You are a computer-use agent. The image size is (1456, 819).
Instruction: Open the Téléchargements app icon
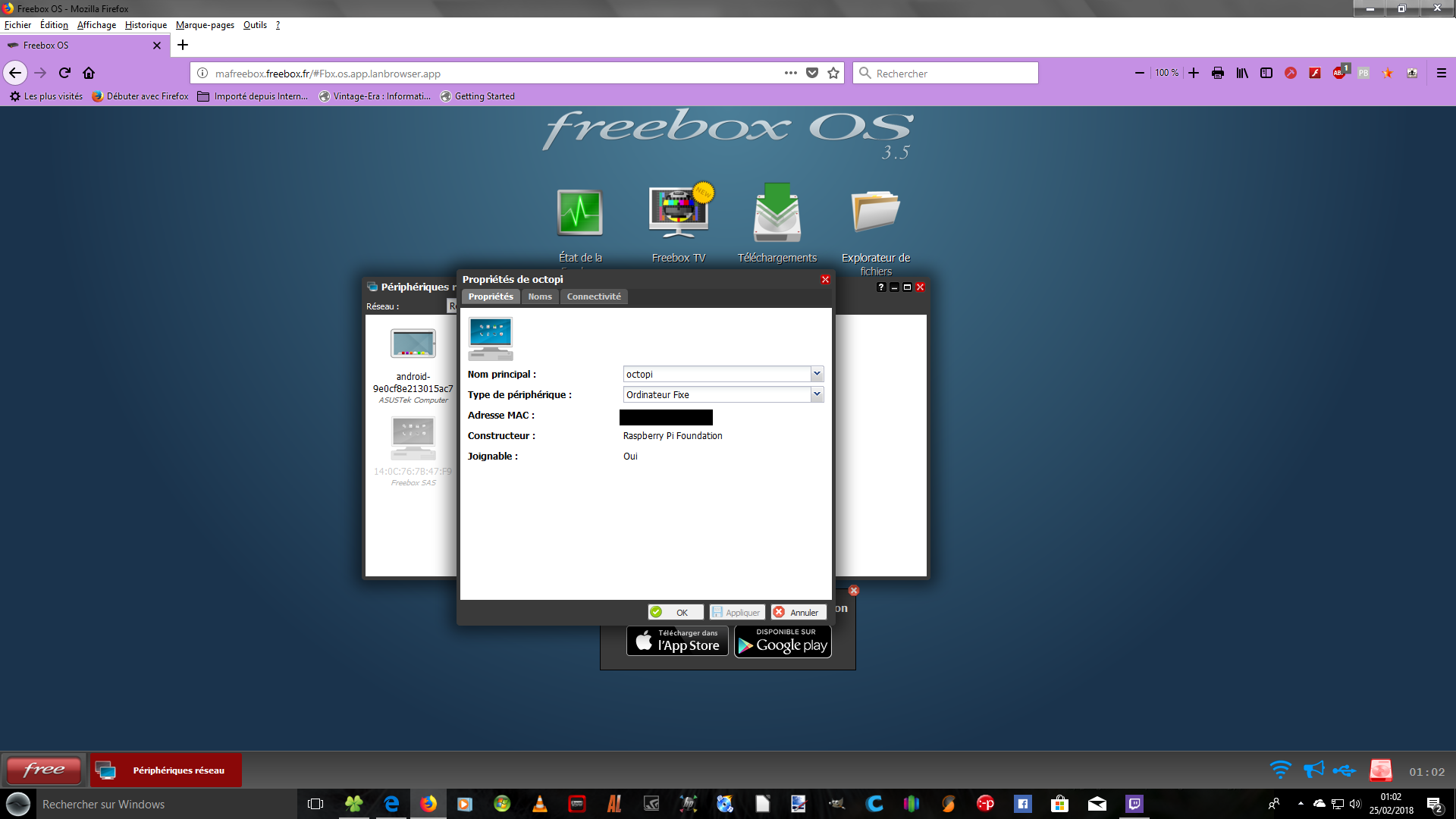pos(777,213)
